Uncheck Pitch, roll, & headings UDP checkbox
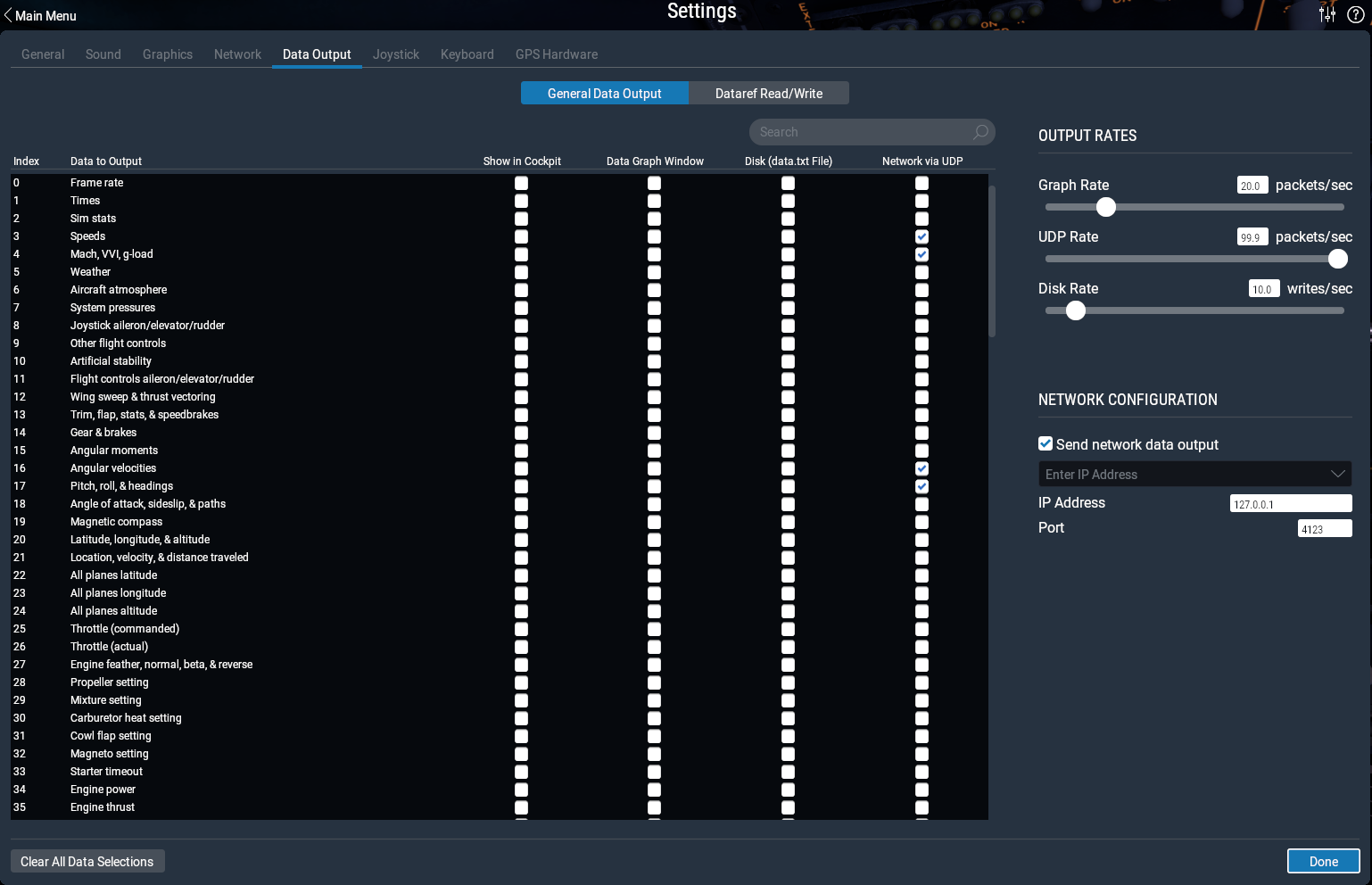Screen dimensions: 1372x885 (x=922, y=486)
